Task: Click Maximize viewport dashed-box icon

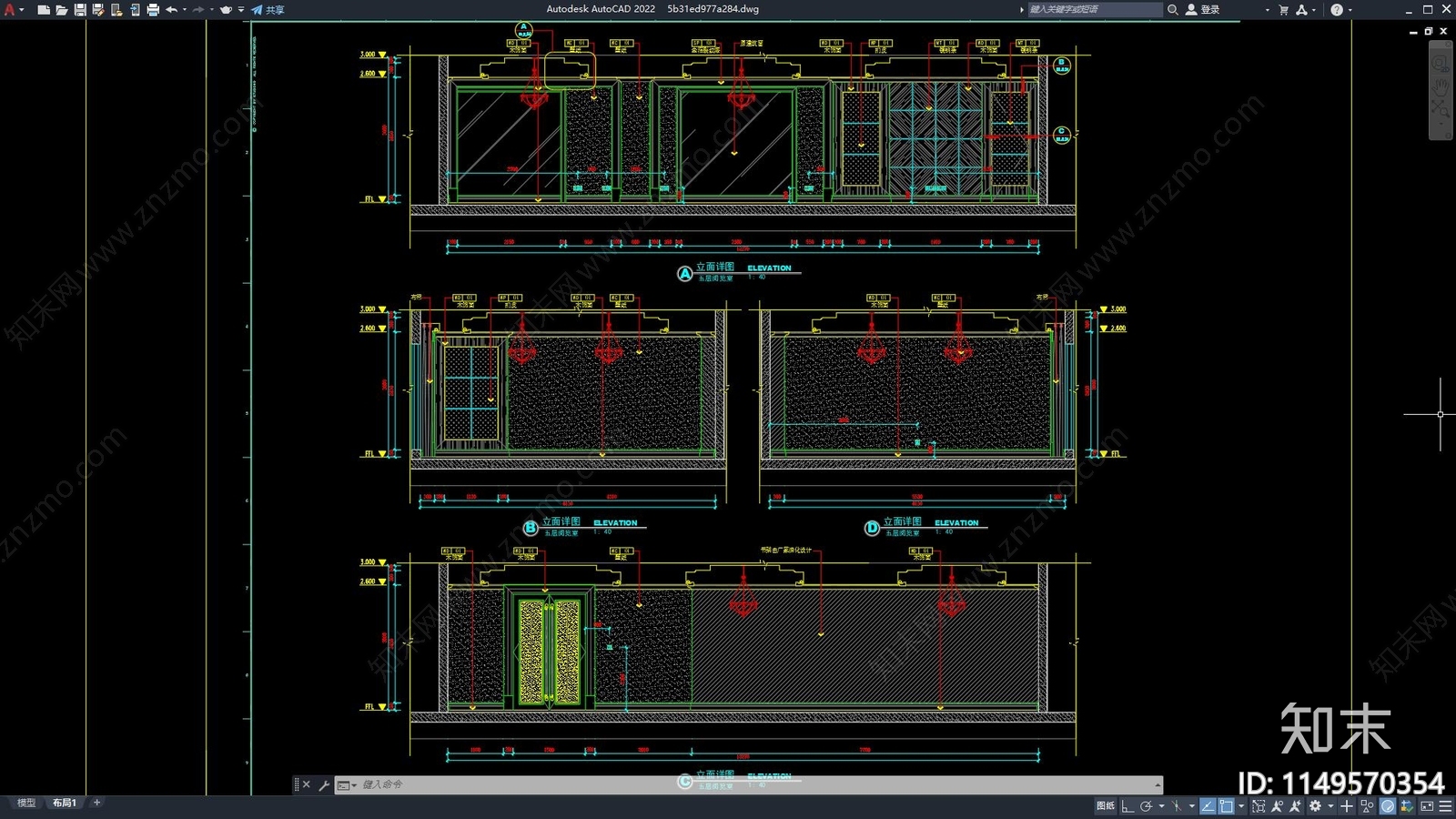Action: pos(1259,806)
